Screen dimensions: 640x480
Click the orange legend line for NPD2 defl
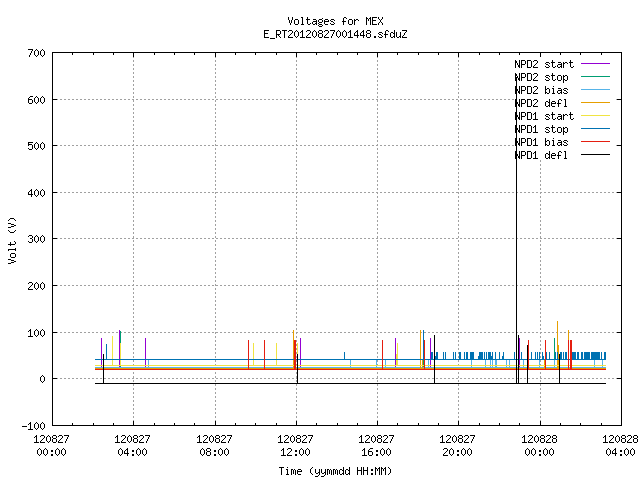(x=595, y=102)
